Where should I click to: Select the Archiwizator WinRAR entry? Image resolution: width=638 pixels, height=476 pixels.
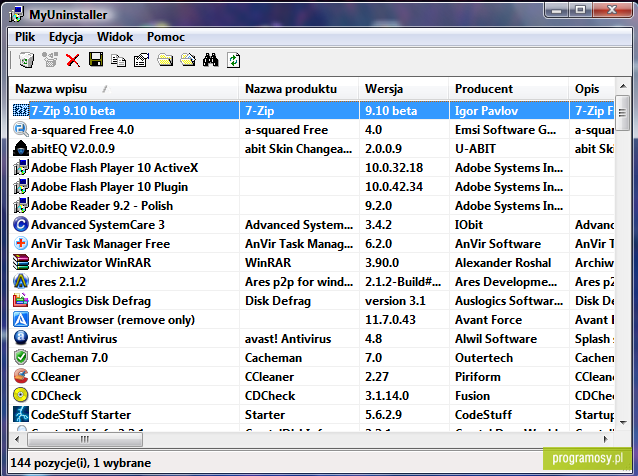[x=91, y=263]
